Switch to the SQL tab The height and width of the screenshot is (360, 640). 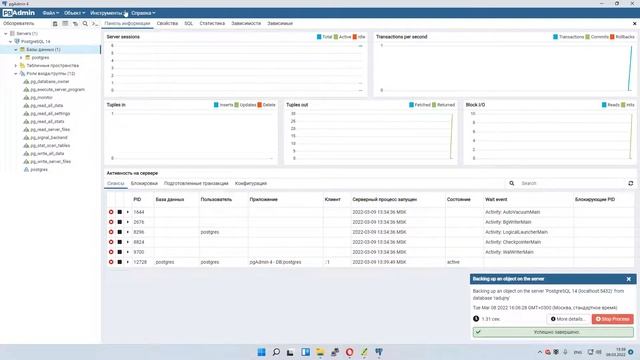(x=189, y=23)
